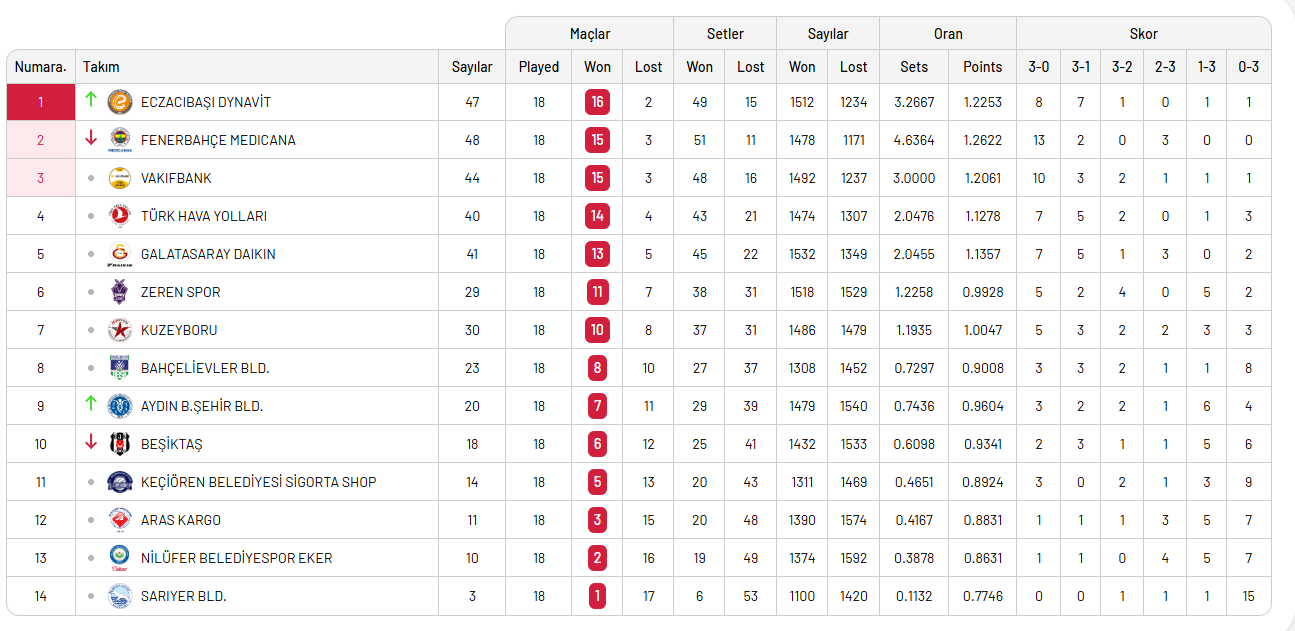Click the Beşiktaş club logo
The image size is (1295, 631).
tap(120, 444)
